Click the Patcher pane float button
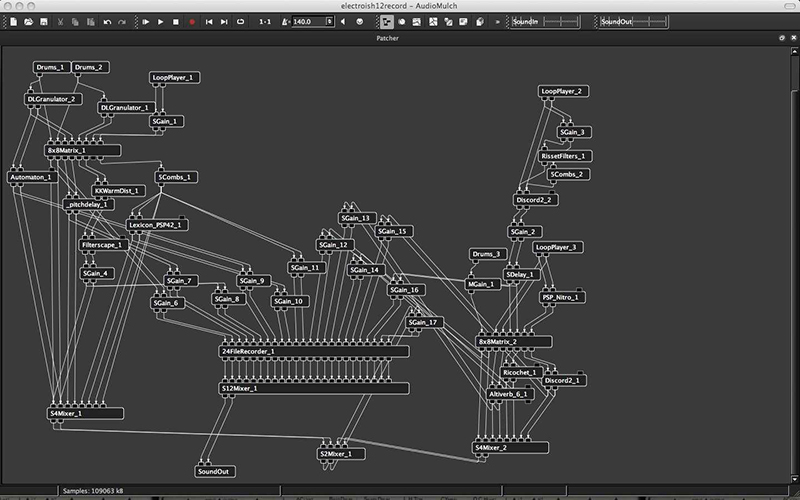Screen dimensions: 800x500 782,38
